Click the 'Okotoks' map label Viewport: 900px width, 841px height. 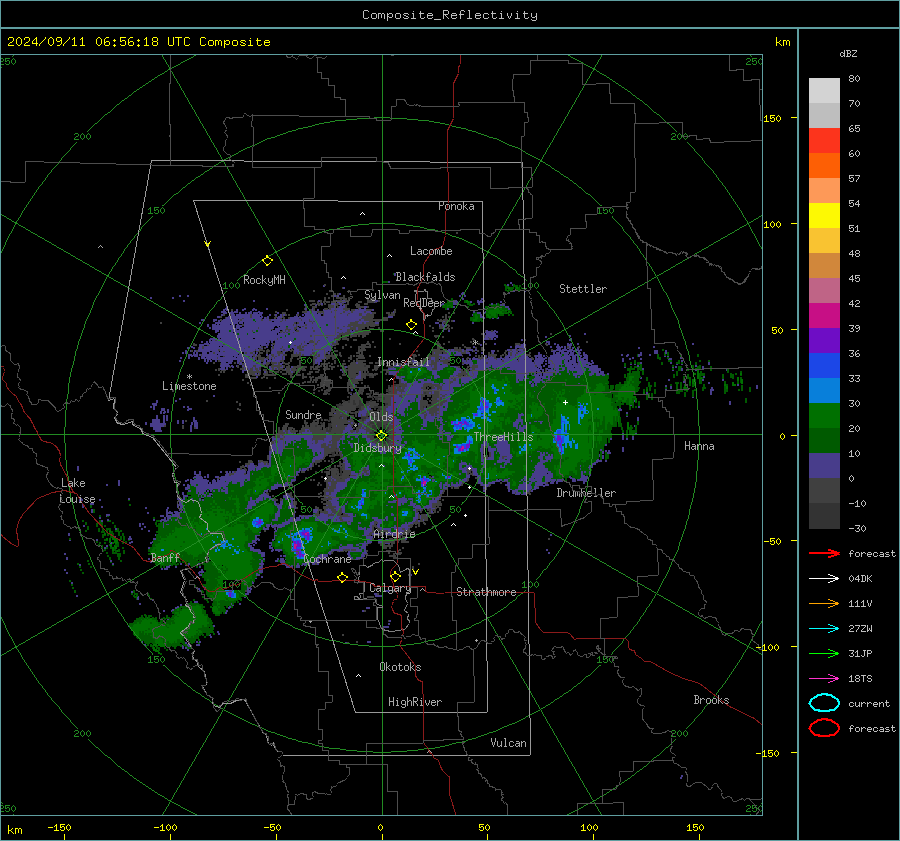pos(400,667)
